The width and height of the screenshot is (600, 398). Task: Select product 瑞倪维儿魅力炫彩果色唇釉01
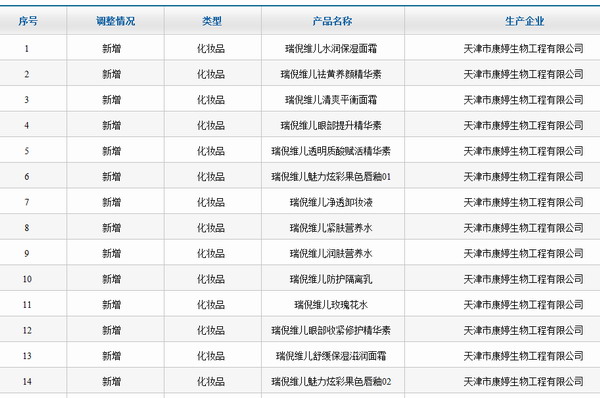[x=331, y=177]
